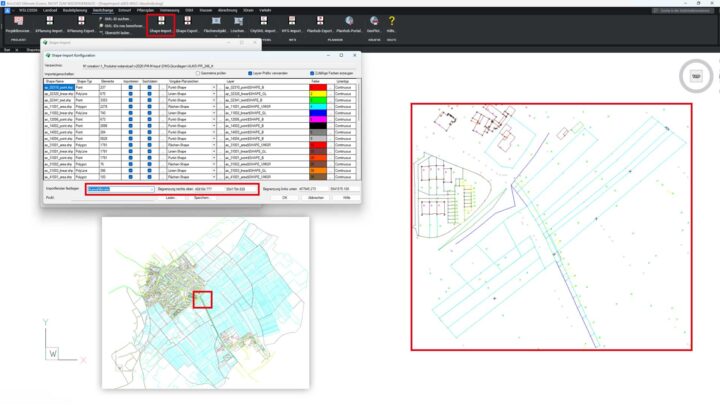Click XML-IDs neu berechnen in the ribbon
Viewport: 720px width, 405px height.
tap(121, 26)
